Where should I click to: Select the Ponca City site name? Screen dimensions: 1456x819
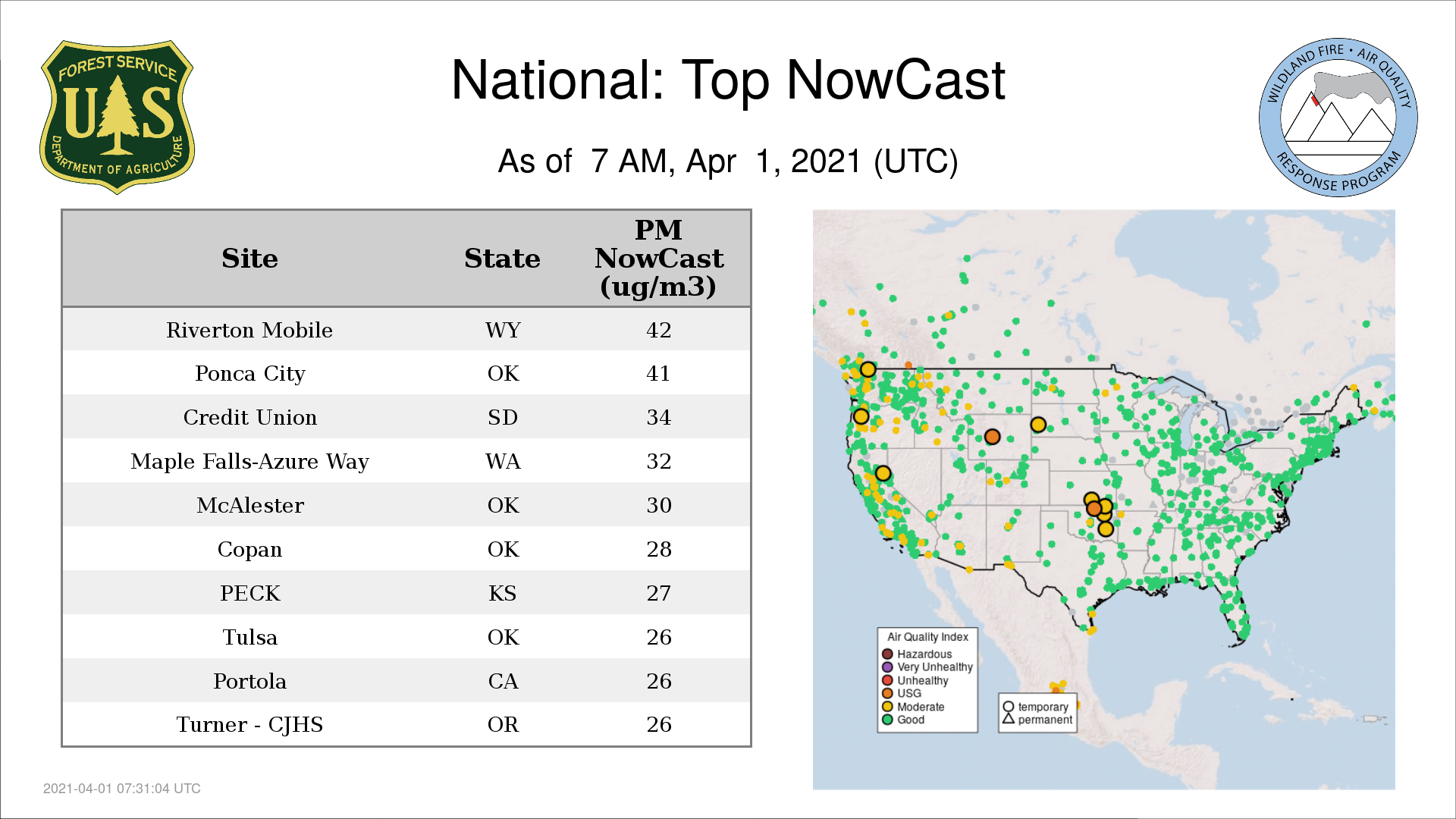(249, 374)
